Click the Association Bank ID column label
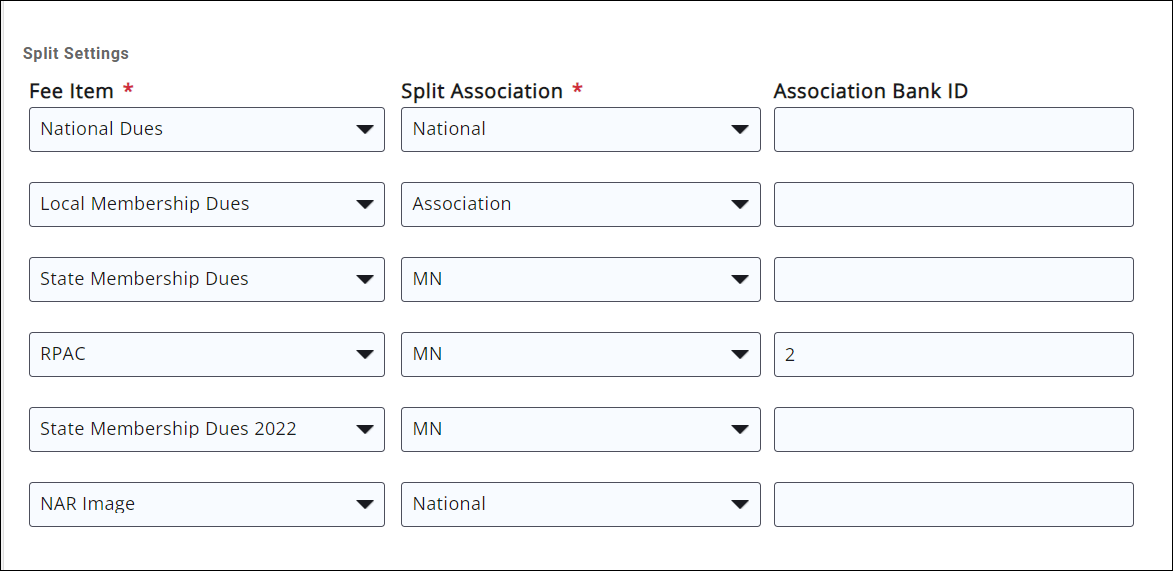The image size is (1173, 571). (870, 91)
